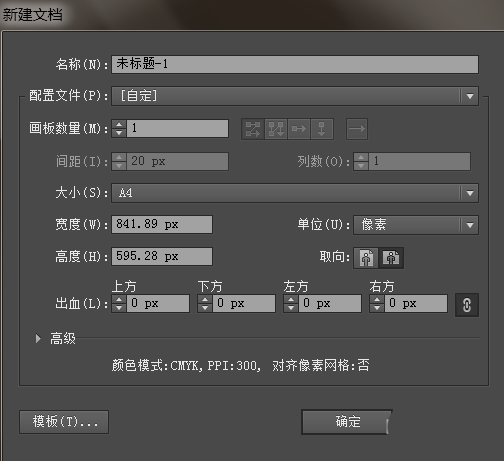The height and width of the screenshot is (461, 504).
Task: Set portrait orientation icon
Action: (x=366, y=258)
